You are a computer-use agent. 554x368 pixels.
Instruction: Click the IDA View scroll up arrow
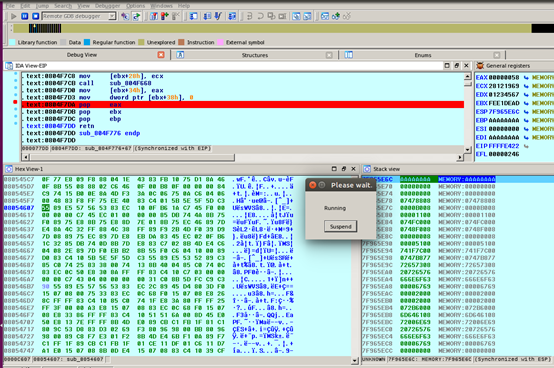[x=467, y=76]
